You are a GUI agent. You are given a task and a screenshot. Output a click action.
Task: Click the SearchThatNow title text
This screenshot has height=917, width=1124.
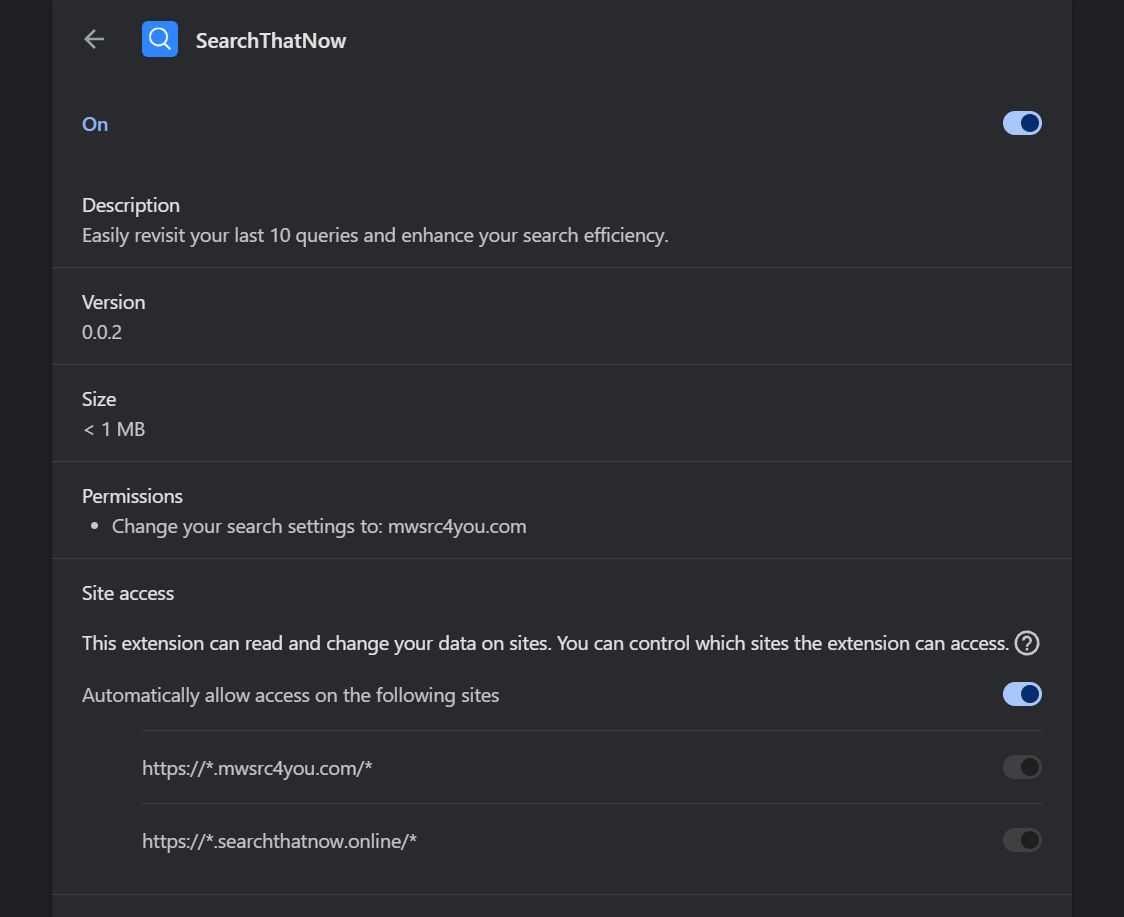click(271, 40)
